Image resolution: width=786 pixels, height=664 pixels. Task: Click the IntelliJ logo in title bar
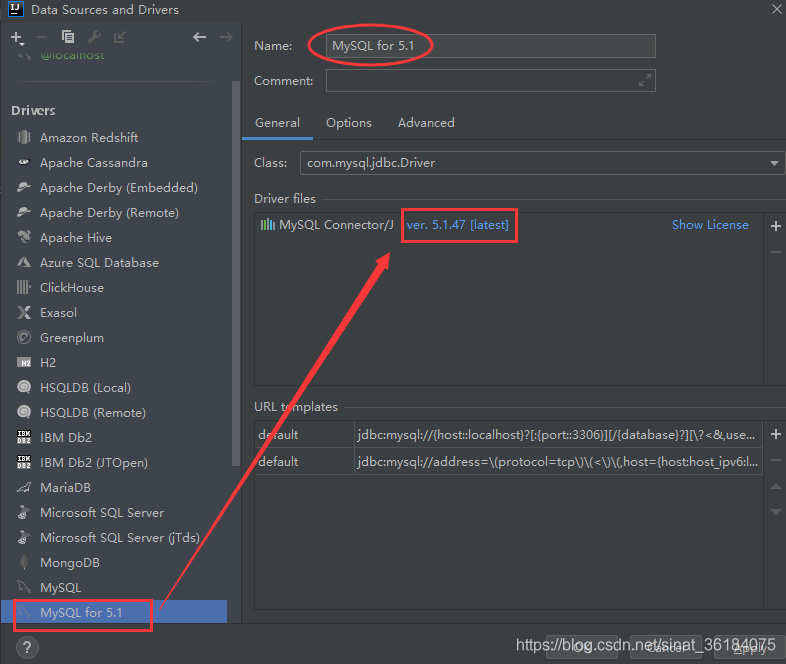tap(16, 9)
